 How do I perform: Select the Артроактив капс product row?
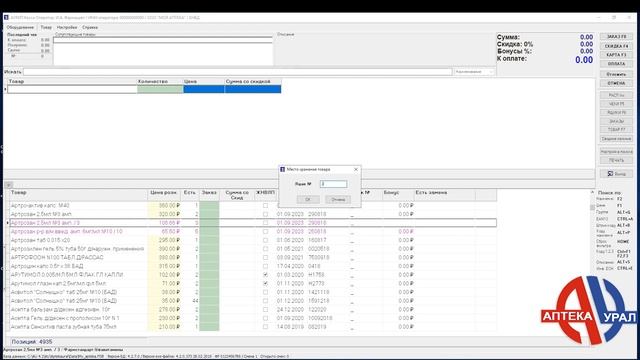253,205
